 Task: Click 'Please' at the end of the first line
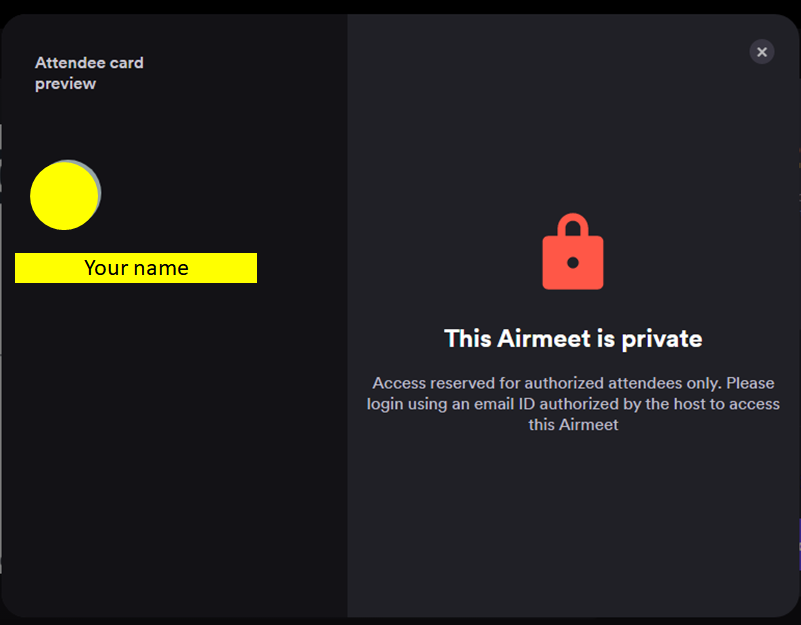[x=750, y=383]
